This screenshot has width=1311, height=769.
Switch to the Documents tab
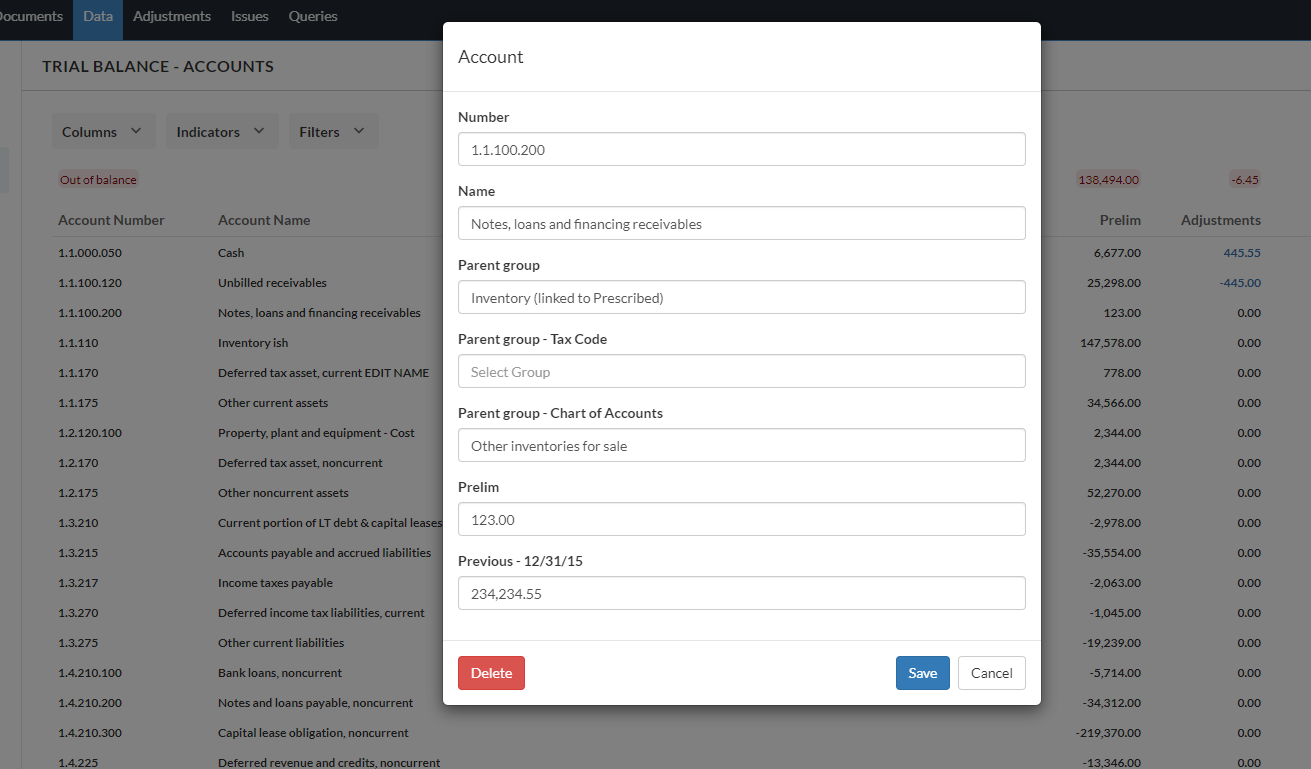[x=31, y=16]
